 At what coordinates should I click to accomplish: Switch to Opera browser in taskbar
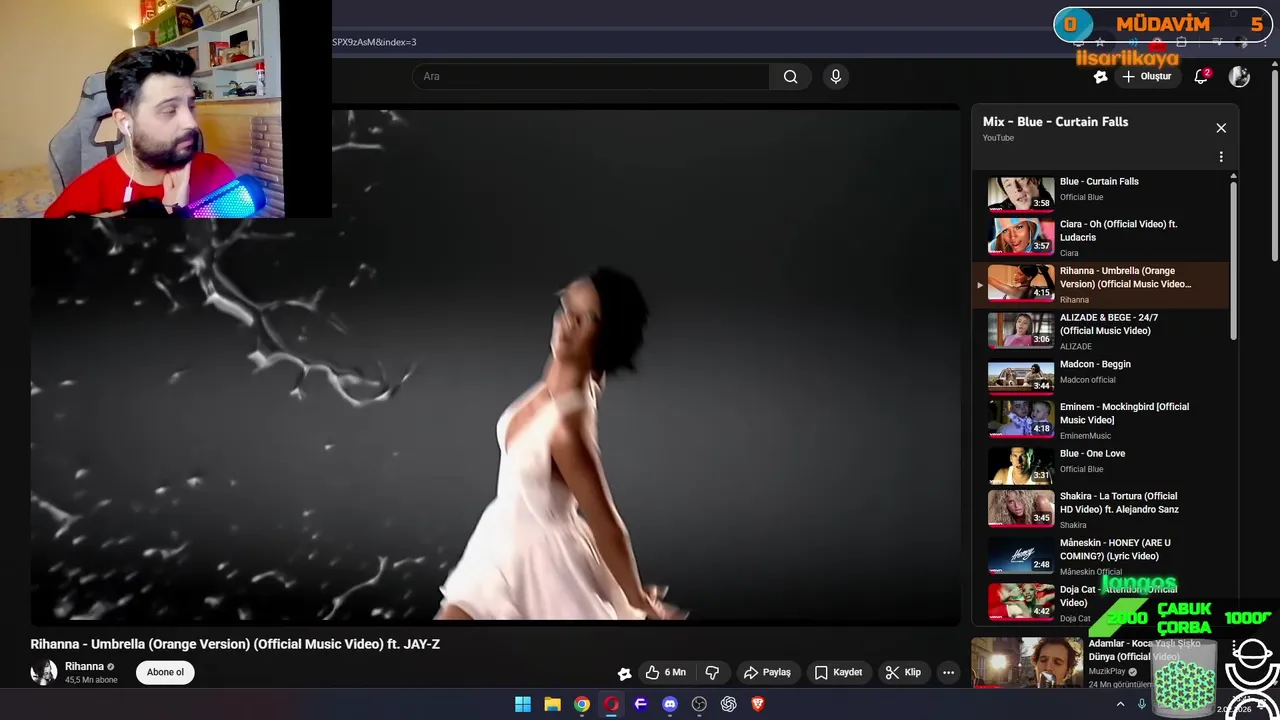[x=611, y=704]
